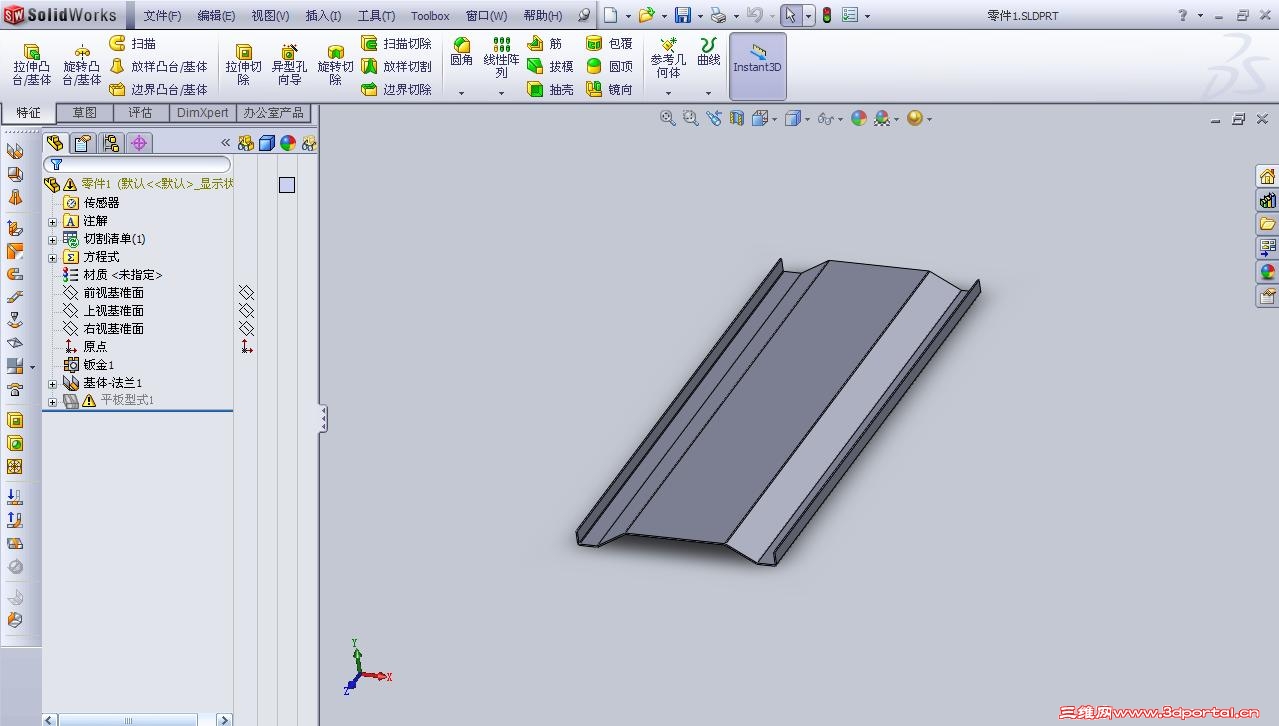Click the section view icon

pyautogui.click(x=737, y=118)
